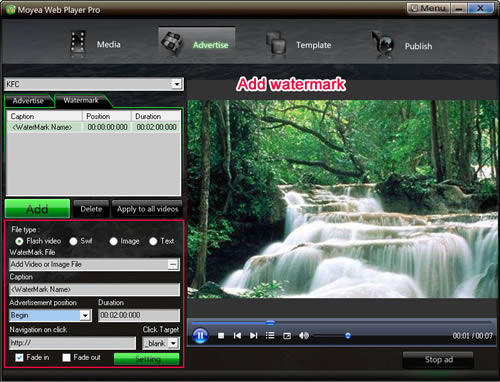The width and height of the screenshot is (500, 382).
Task: Open the Media film strip icon
Action: [78, 43]
